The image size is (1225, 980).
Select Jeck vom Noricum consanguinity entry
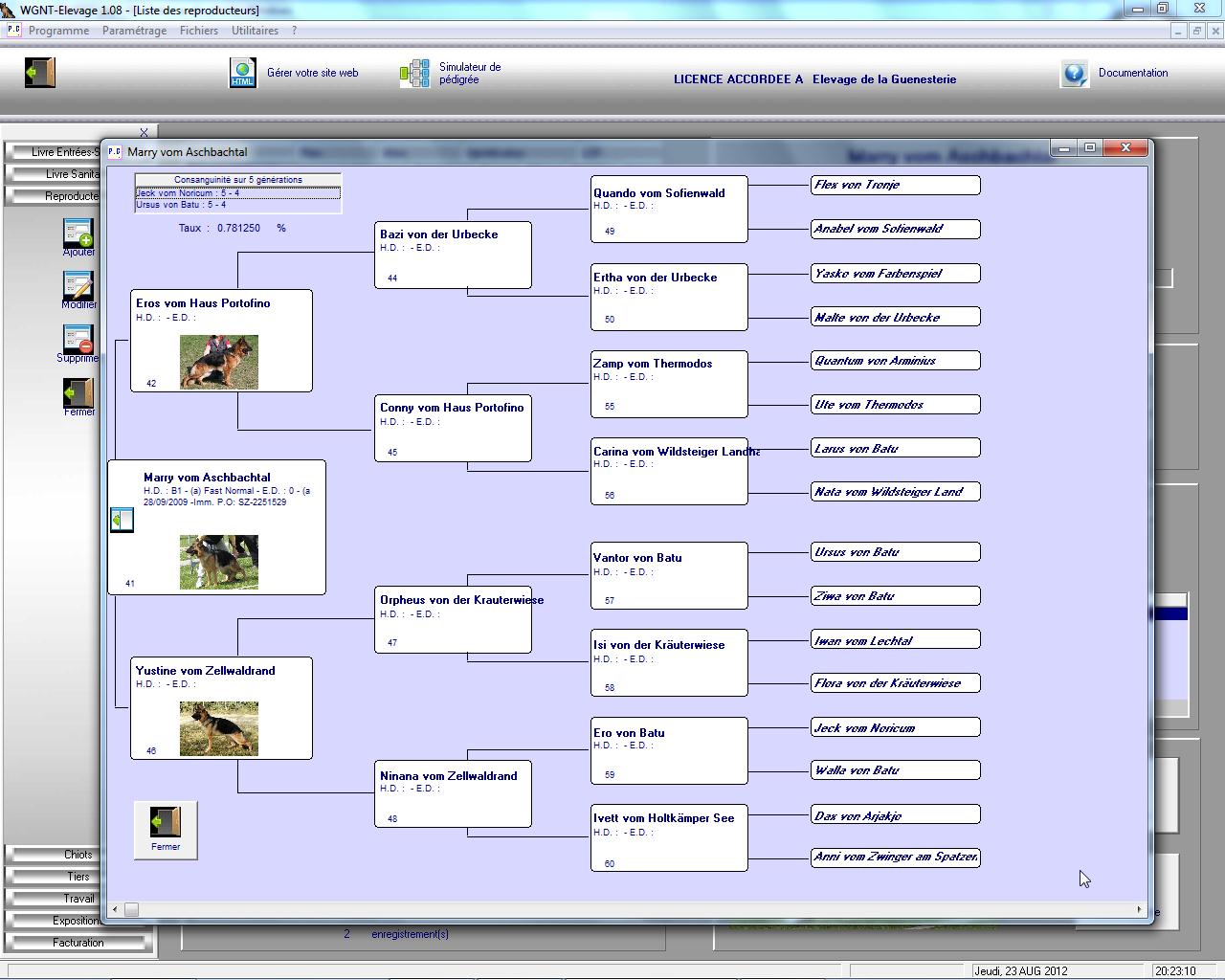(x=237, y=192)
